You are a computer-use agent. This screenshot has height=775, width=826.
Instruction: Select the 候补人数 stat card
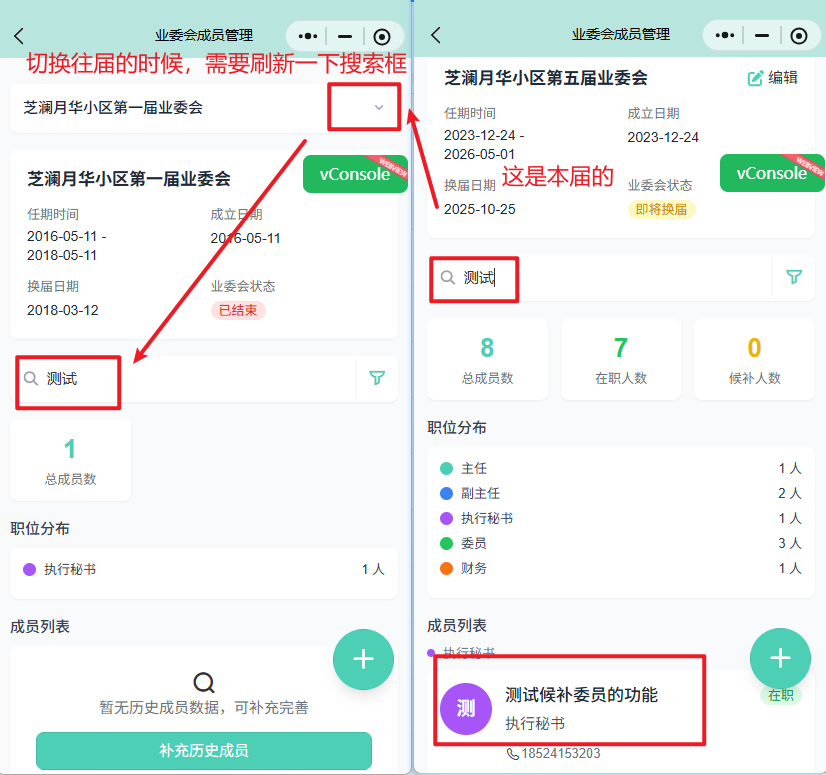[754, 358]
